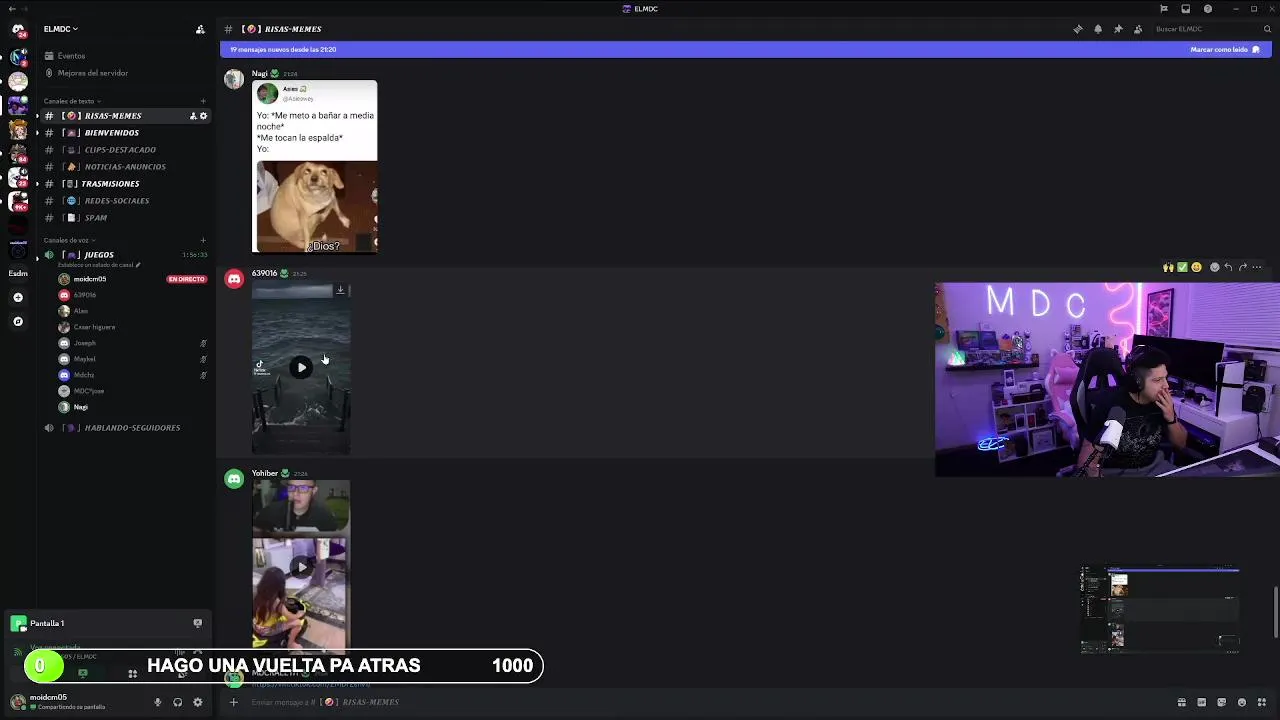
Task: Open the checkpoint flag icon in title bar
Action: pyautogui.click(x=1163, y=9)
